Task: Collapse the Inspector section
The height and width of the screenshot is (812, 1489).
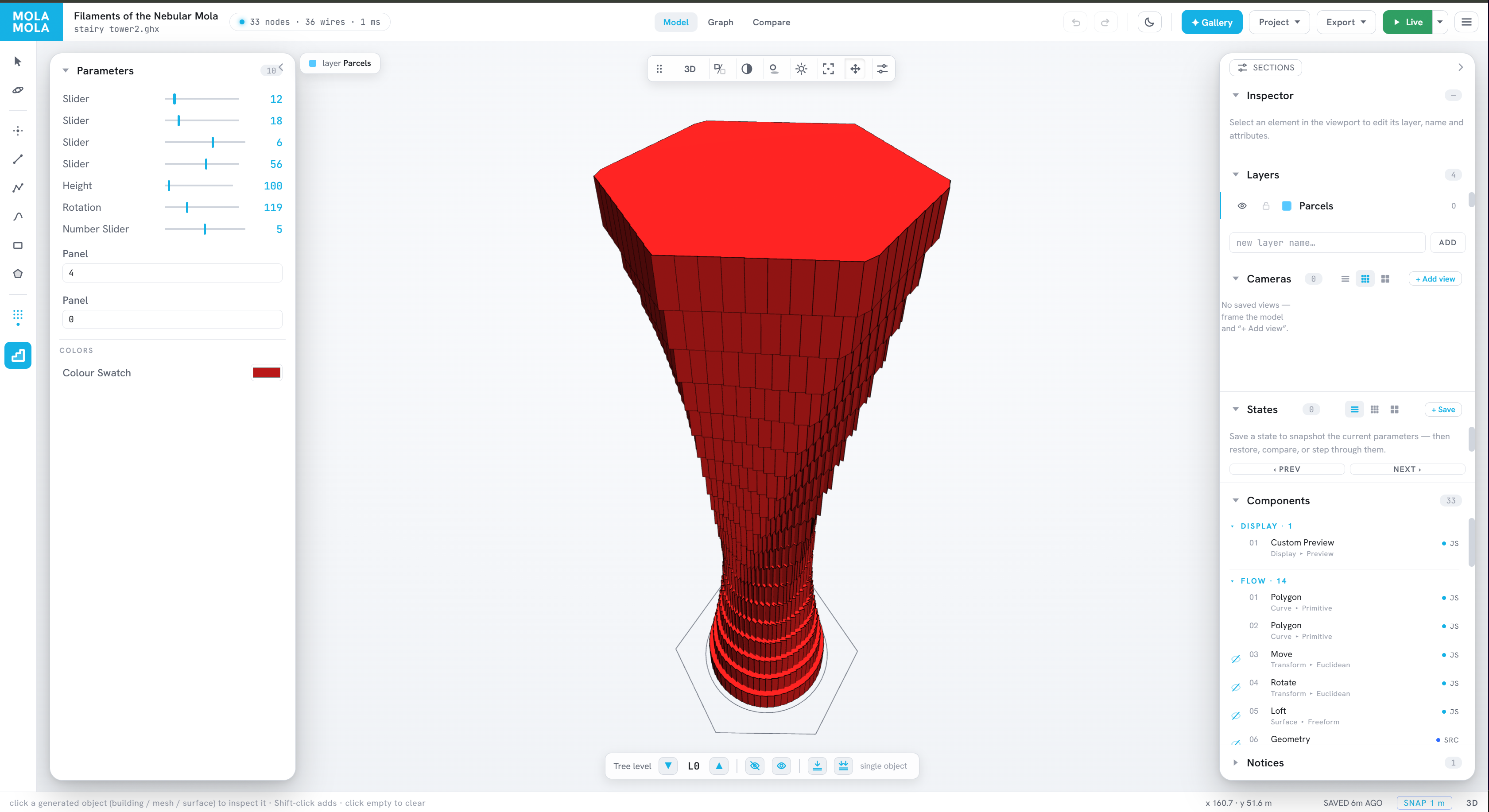Action: click(x=1236, y=95)
